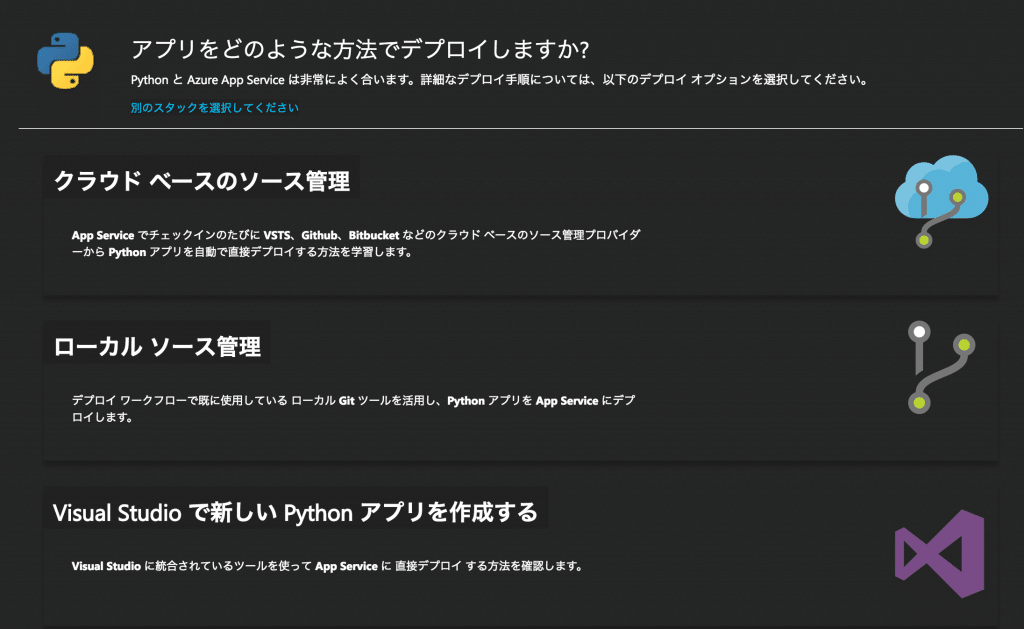Click the local Git branch icon
The height and width of the screenshot is (629, 1024).
[x=941, y=367]
